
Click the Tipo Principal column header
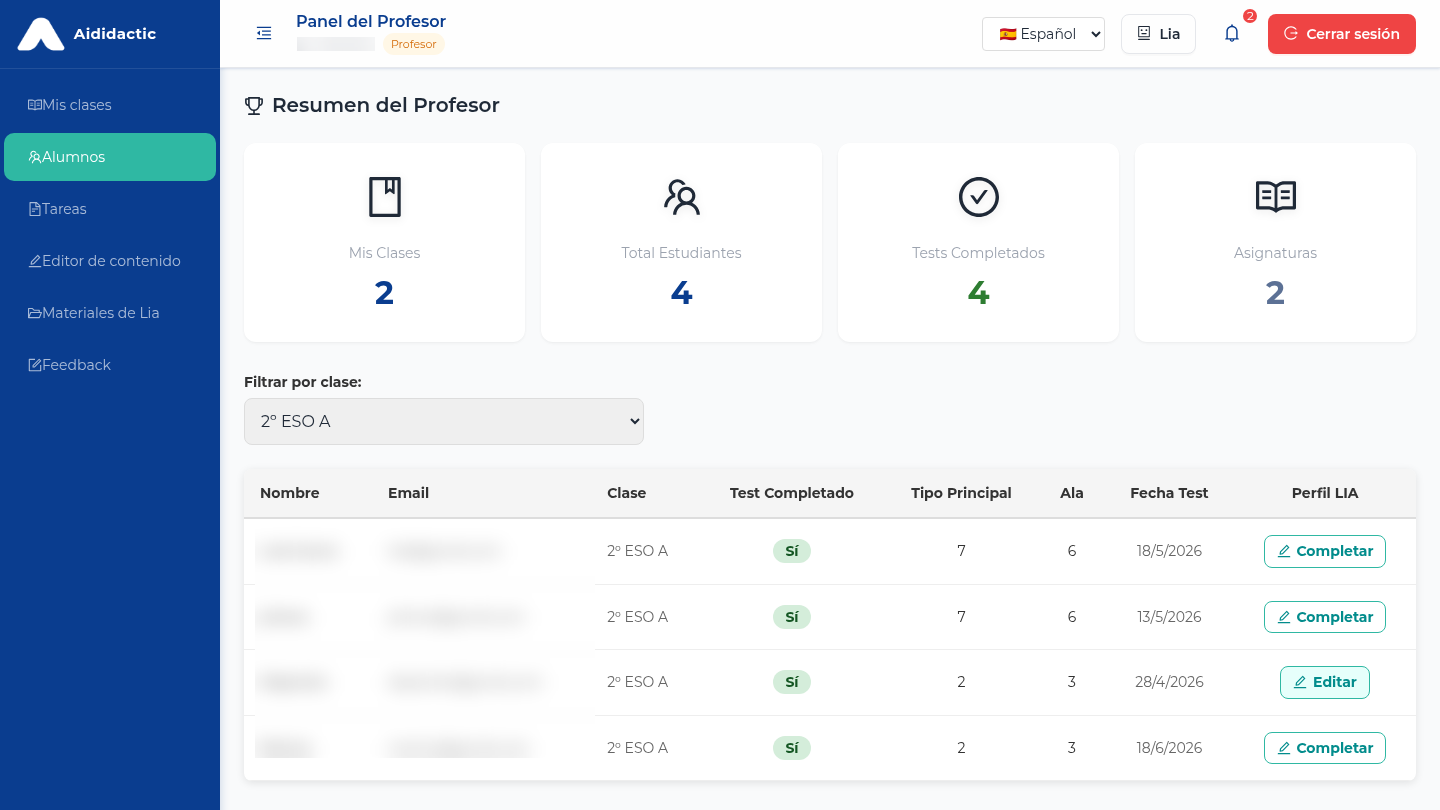point(961,493)
